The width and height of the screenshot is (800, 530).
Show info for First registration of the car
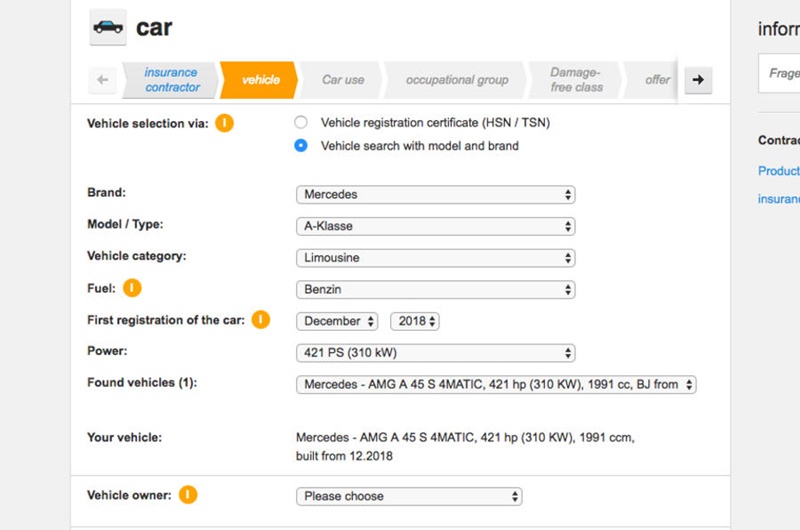pyautogui.click(x=261, y=320)
